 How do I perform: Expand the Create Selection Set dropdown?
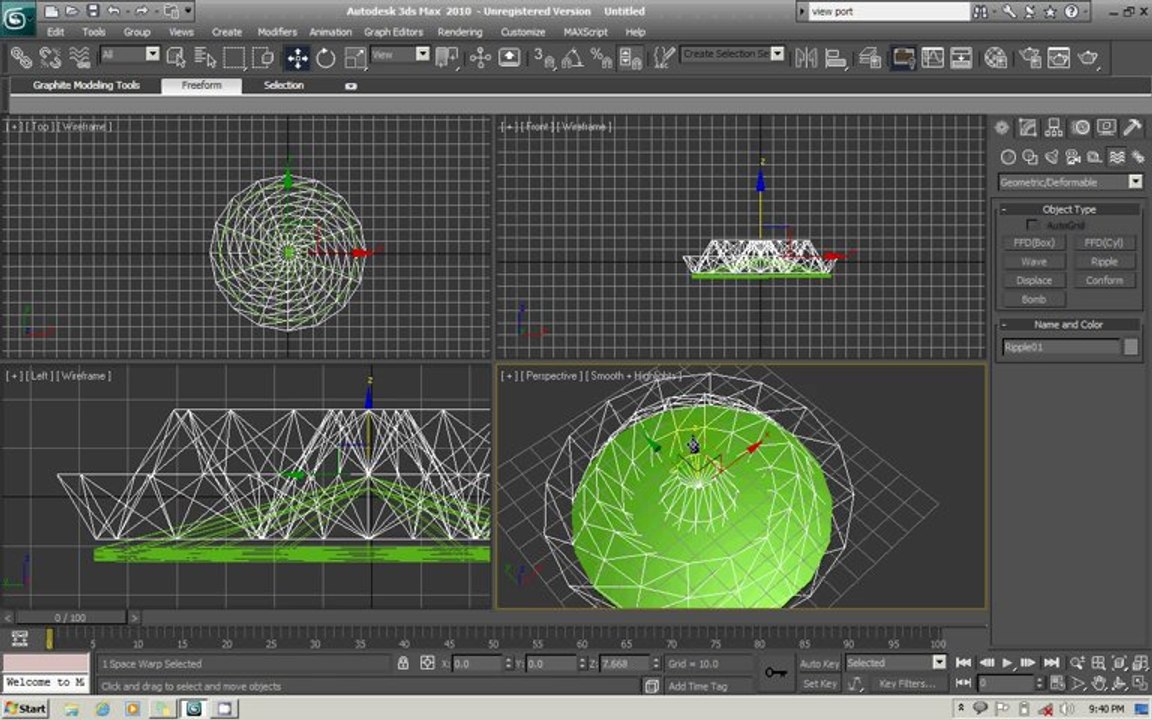777,54
